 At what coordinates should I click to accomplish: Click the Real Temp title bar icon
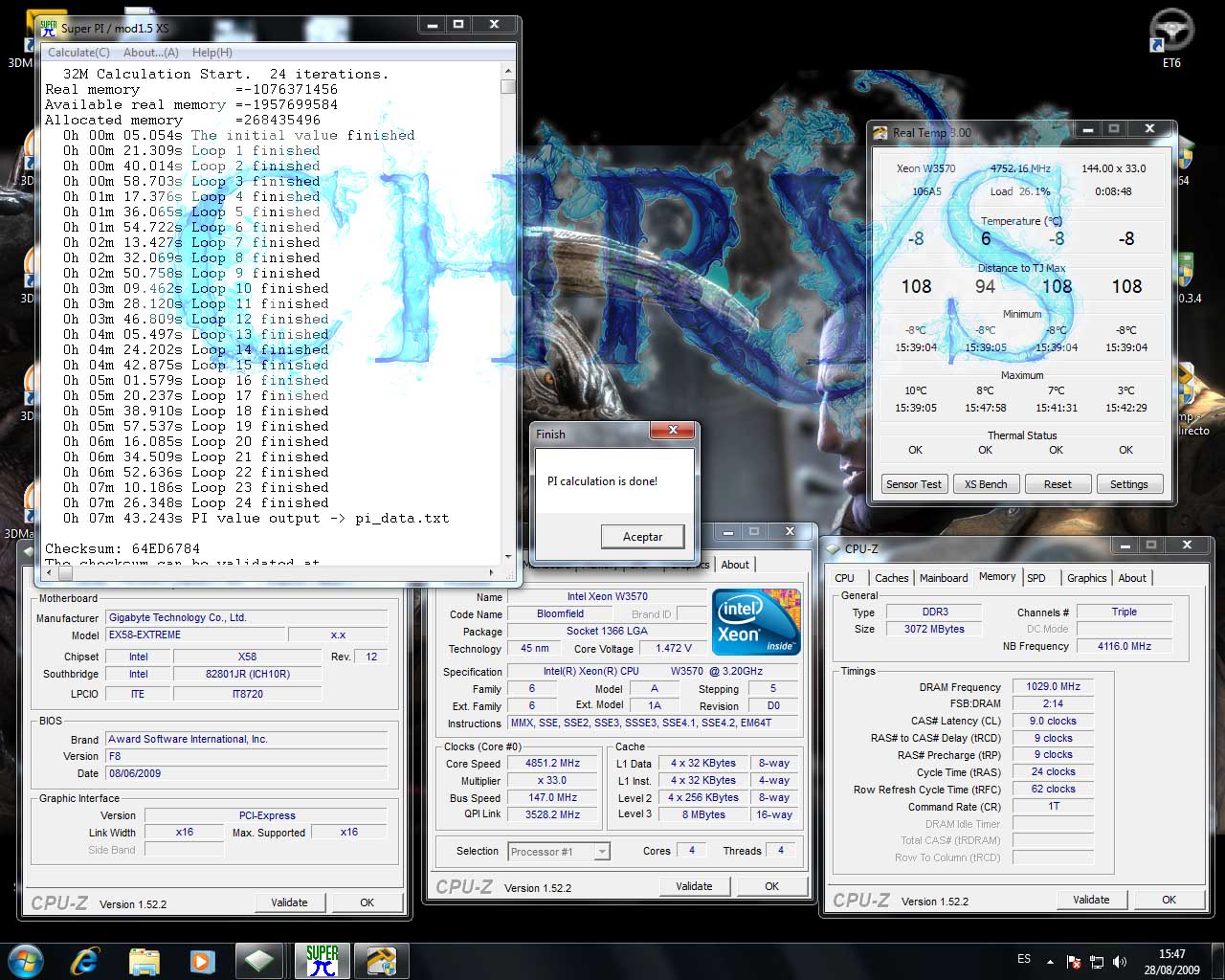881,133
